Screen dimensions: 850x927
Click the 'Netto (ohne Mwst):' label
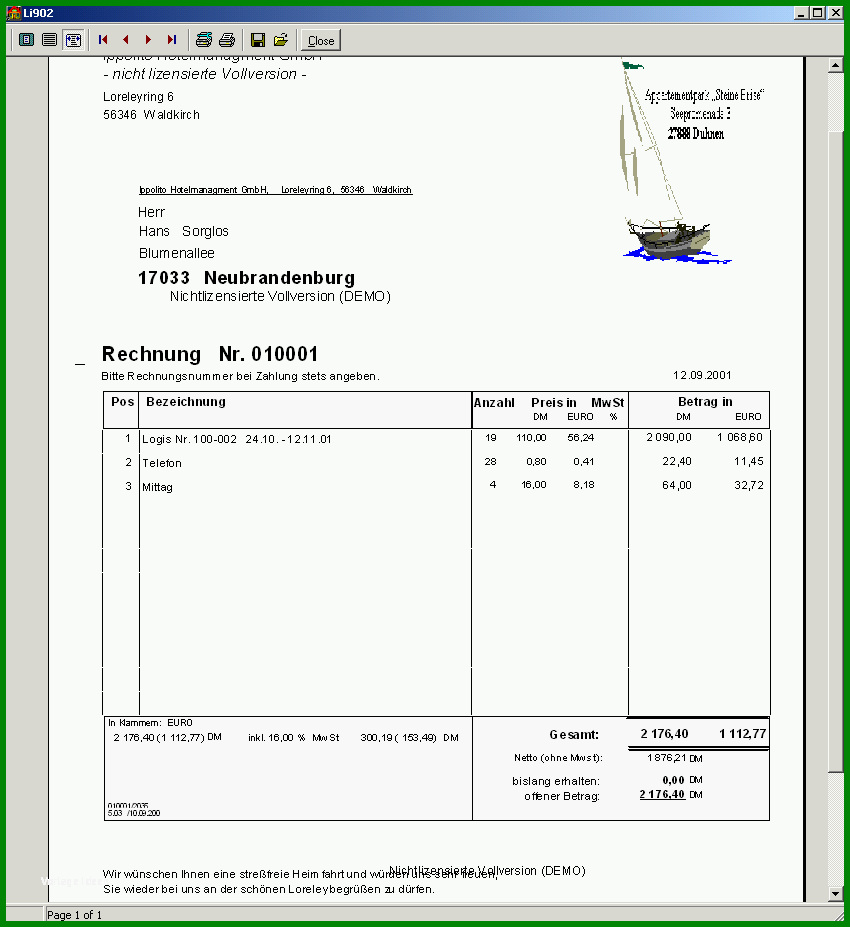coord(559,758)
